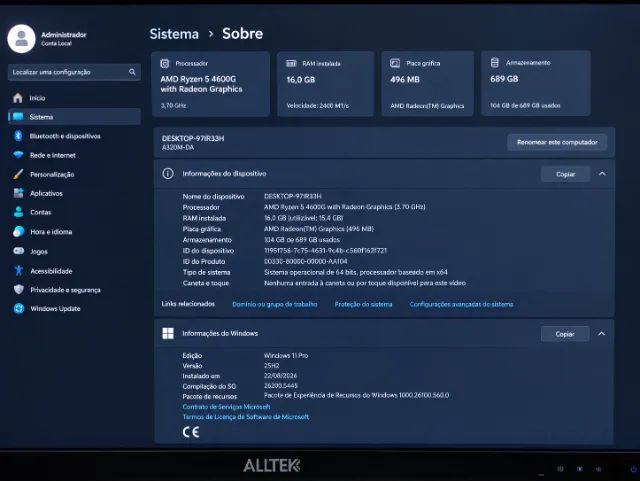Click the 496 MB Placa gráfica card

click(x=427, y=84)
